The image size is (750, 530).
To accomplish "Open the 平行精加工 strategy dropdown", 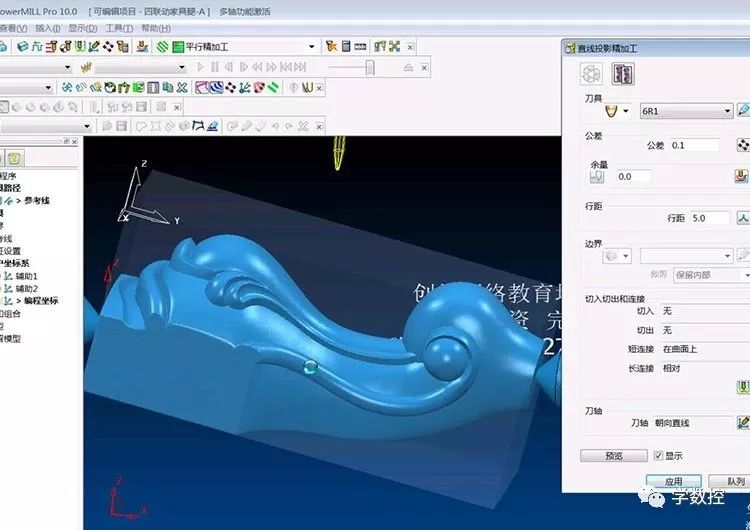I will [x=311, y=46].
